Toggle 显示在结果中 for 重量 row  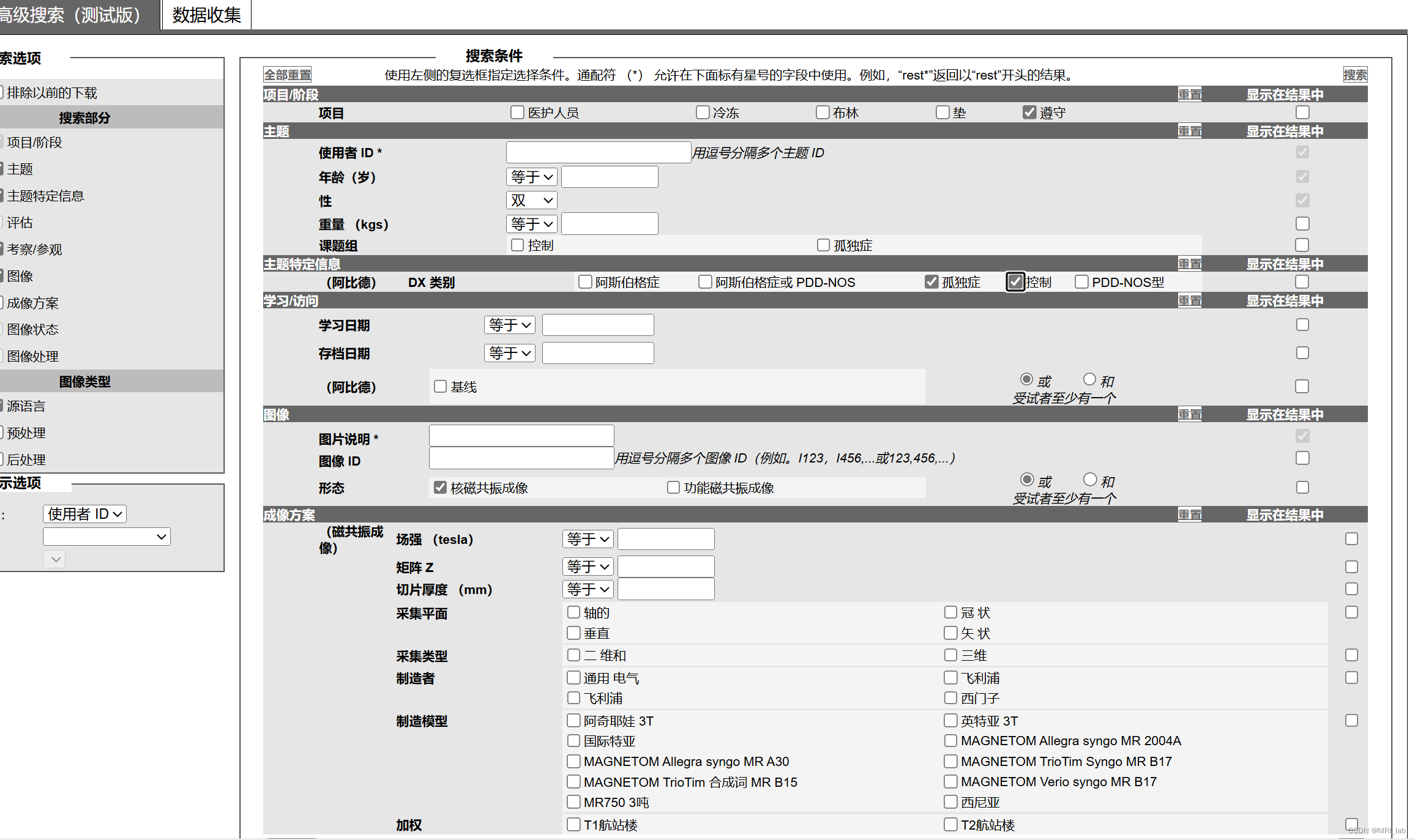(x=1302, y=223)
